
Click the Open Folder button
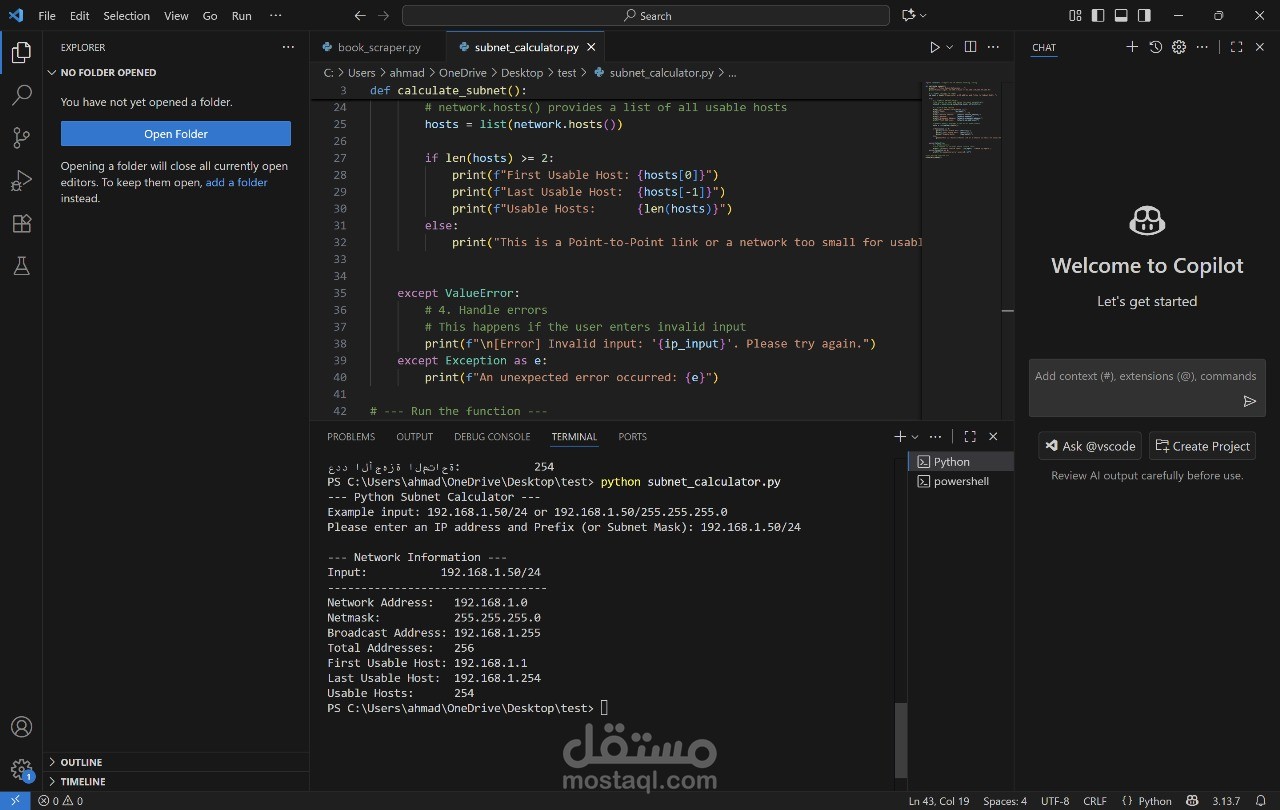click(x=176, y=134)
